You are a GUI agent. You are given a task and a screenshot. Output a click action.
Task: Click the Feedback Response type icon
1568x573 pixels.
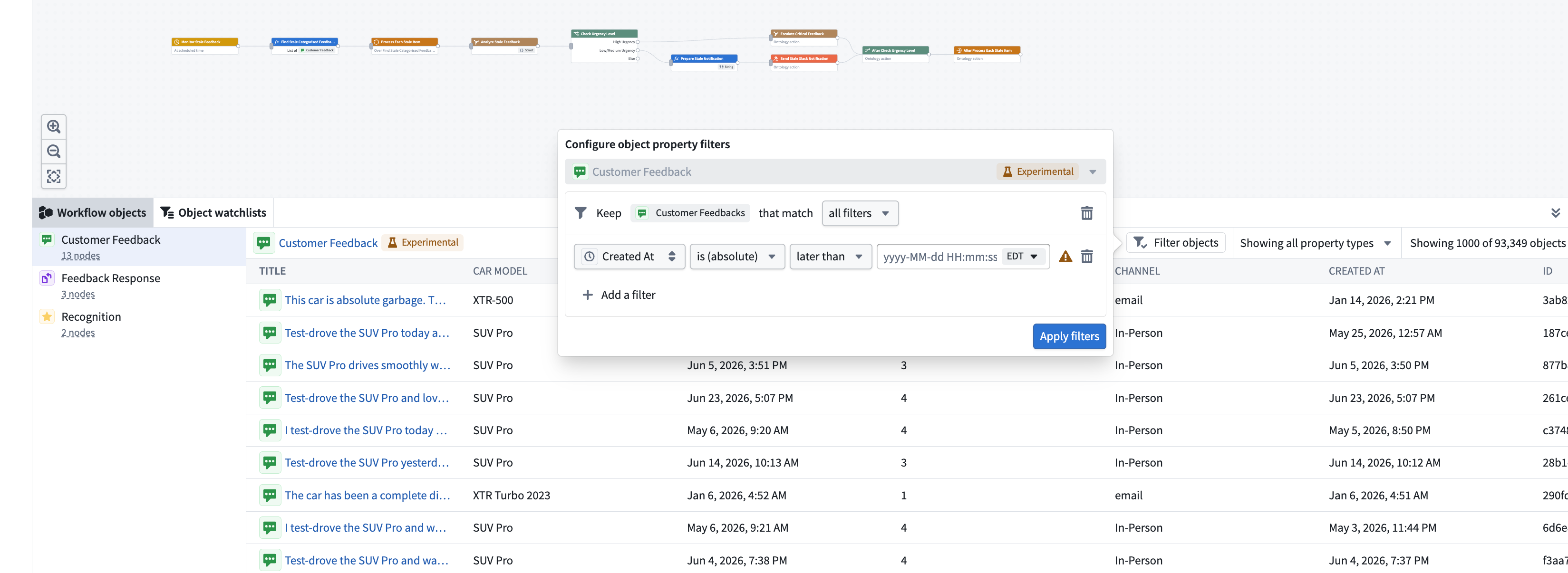pos(47,278)
